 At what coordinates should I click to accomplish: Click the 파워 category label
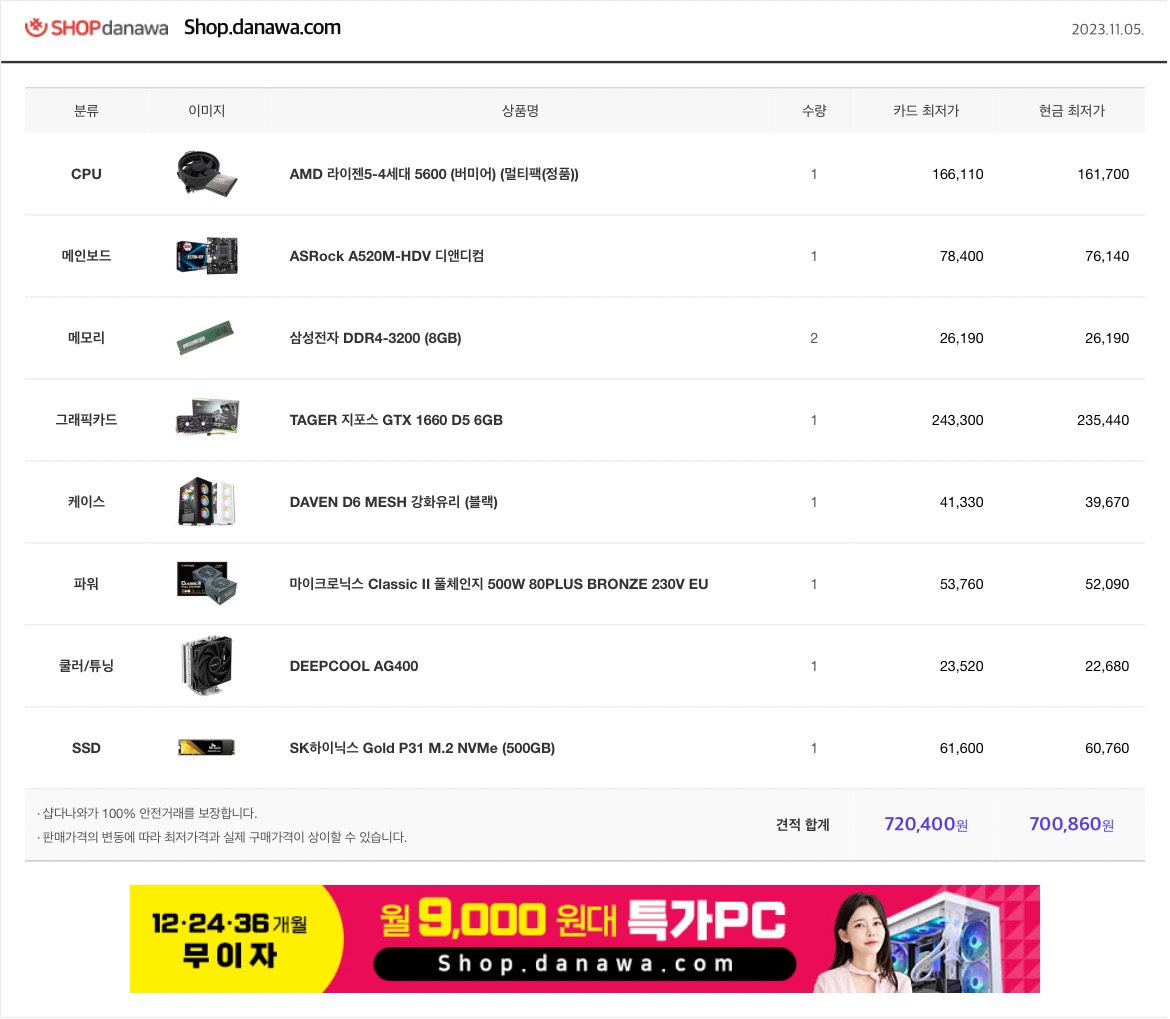coord(86,585)
